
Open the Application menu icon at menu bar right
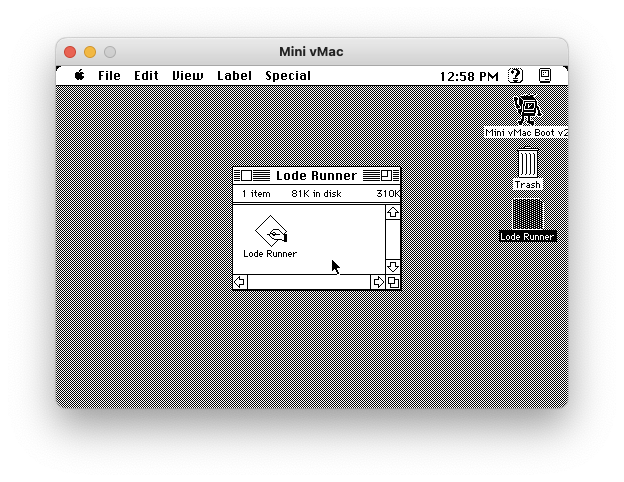coord(545,75)
